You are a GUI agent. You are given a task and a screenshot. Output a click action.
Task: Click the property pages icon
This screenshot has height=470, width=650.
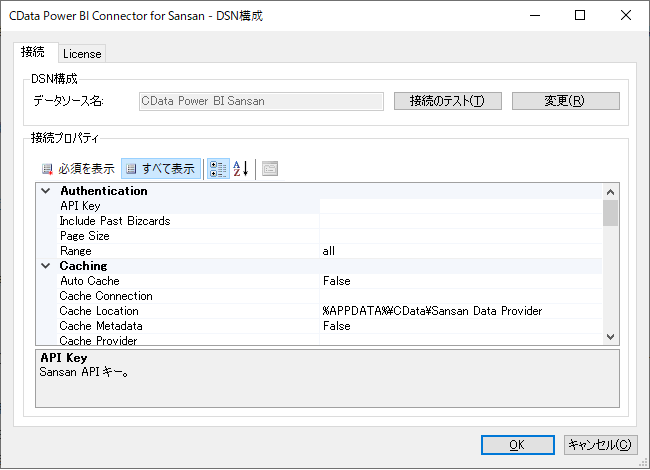pos(270,169)
